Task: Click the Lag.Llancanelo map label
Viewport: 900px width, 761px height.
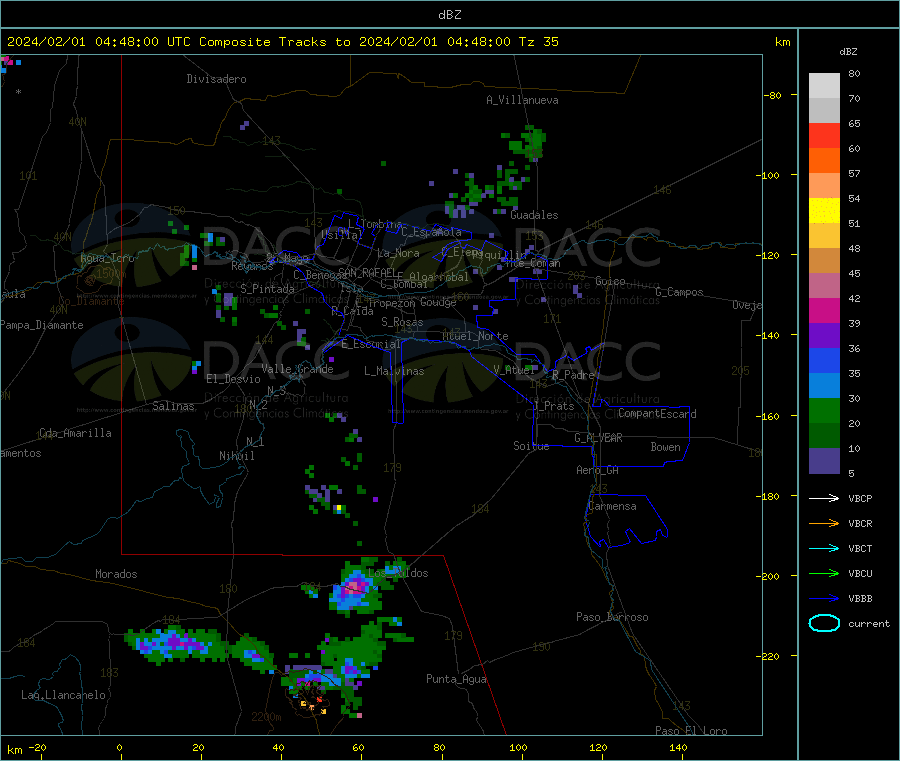Action: [x=63, y=695]
